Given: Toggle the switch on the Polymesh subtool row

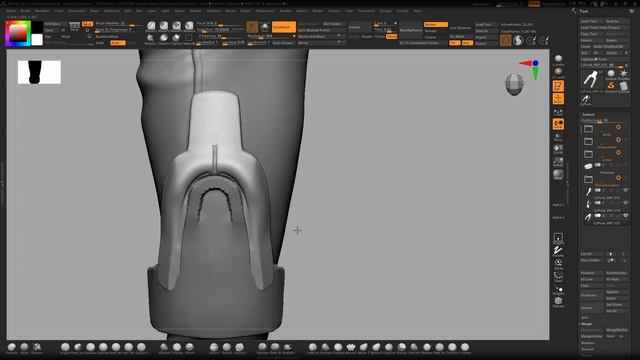Looking at the screenshot, I should [598, 165].
